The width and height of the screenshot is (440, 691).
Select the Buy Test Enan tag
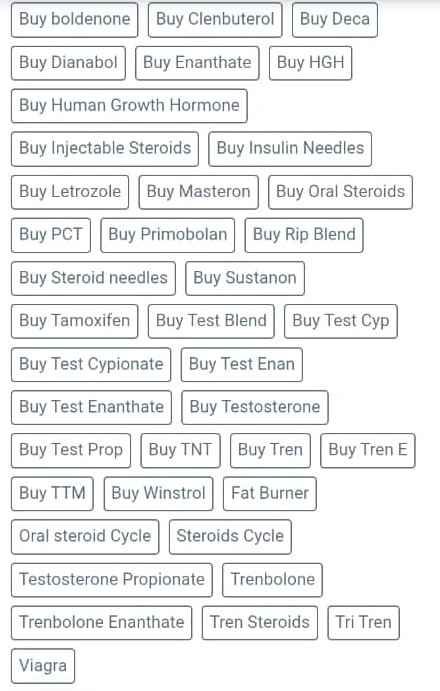(242, 364)
